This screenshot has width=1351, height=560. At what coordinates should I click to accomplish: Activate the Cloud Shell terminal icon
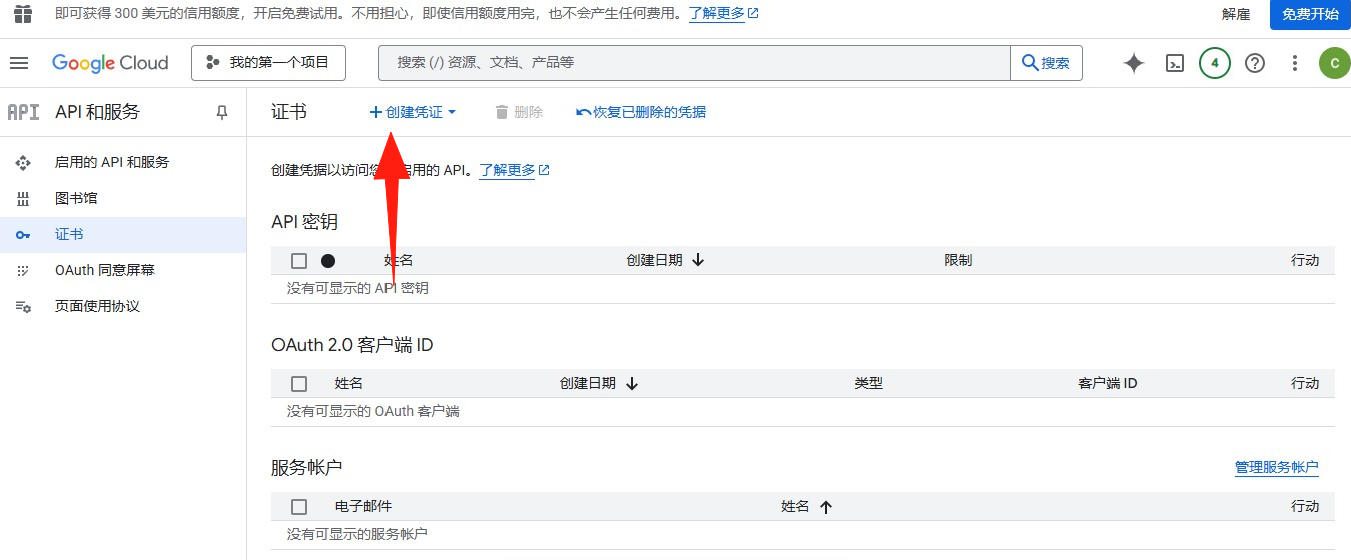tap(1175, 63)
